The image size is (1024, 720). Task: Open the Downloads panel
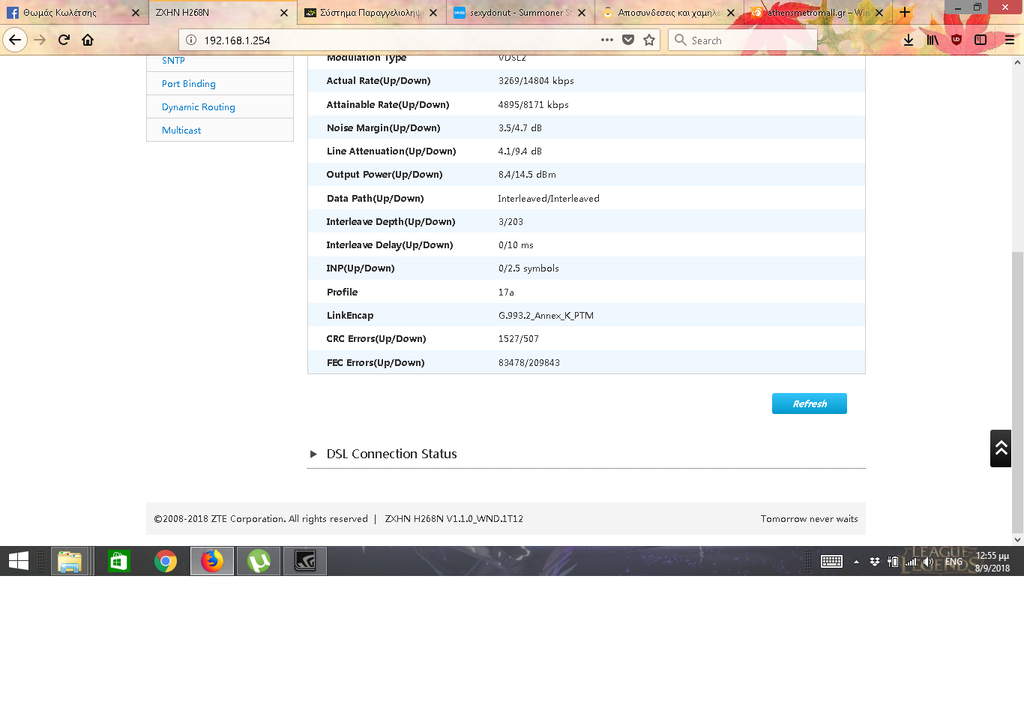[x=908, y=40]
